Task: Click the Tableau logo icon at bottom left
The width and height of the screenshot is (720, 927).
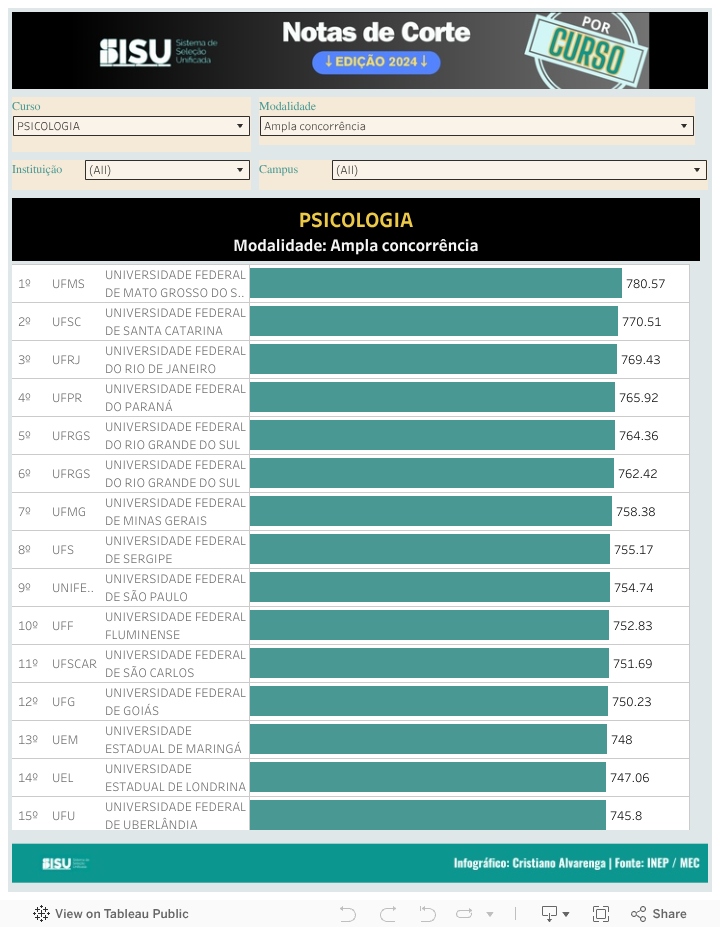Action: [x=42, y=913]
